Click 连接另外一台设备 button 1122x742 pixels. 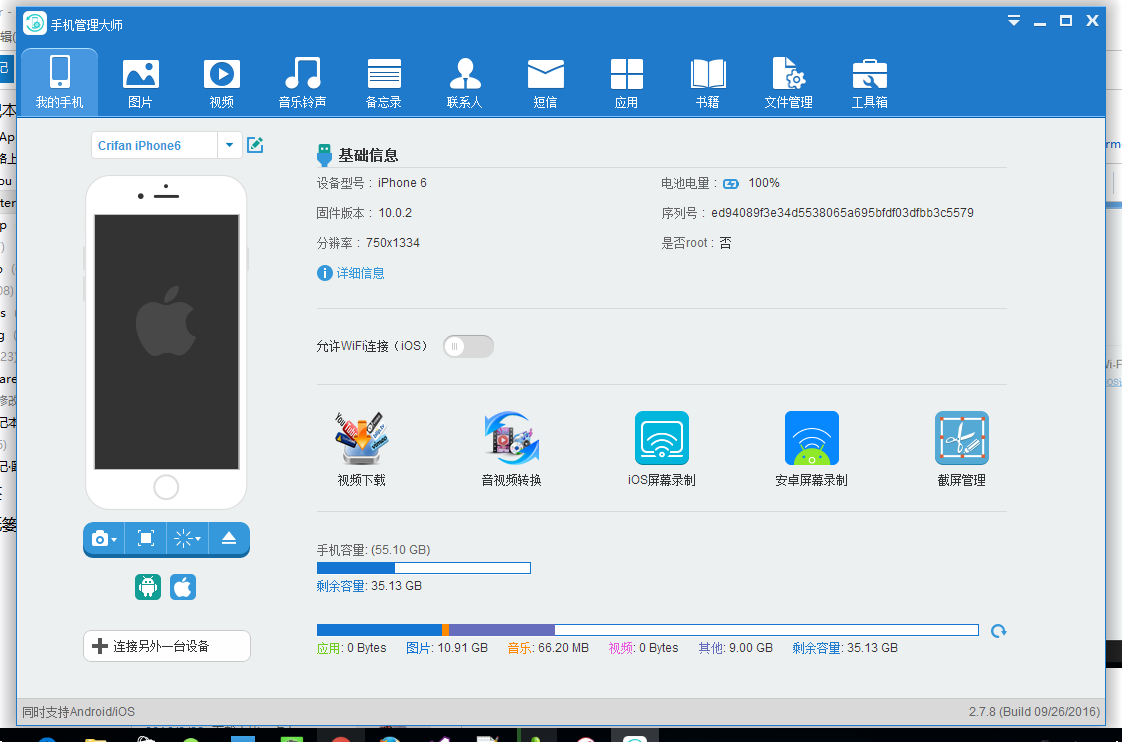pos(167,646)
